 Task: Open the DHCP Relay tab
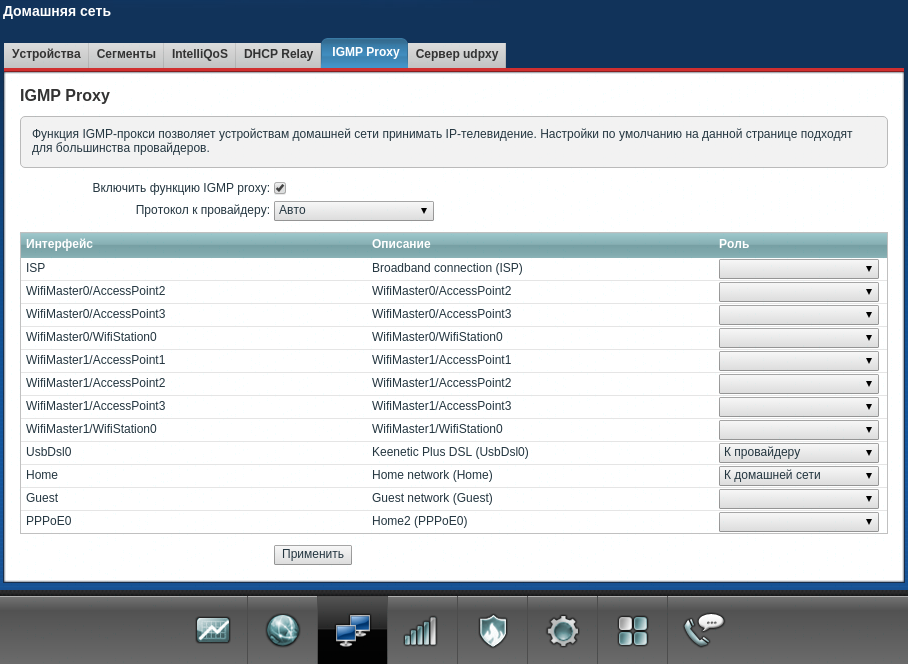coord(278,54)
